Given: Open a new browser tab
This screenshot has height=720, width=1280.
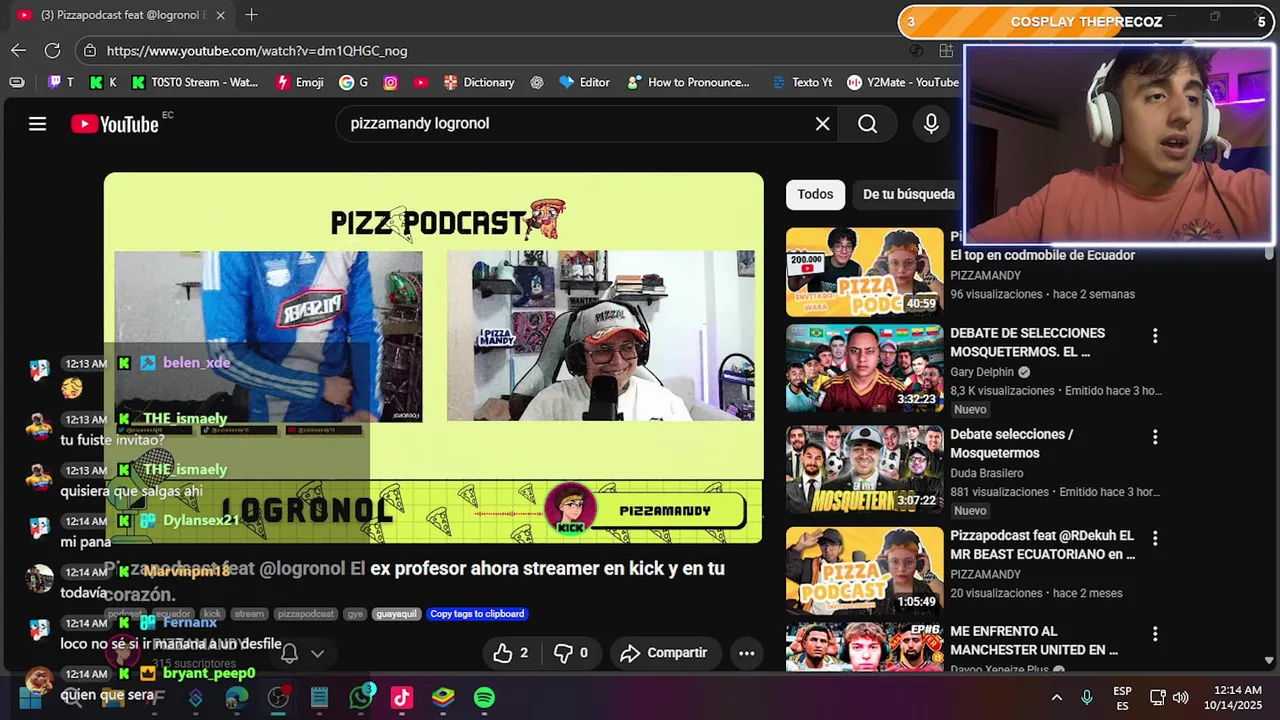Looking at the screenshot, I should tap(251, 15).
